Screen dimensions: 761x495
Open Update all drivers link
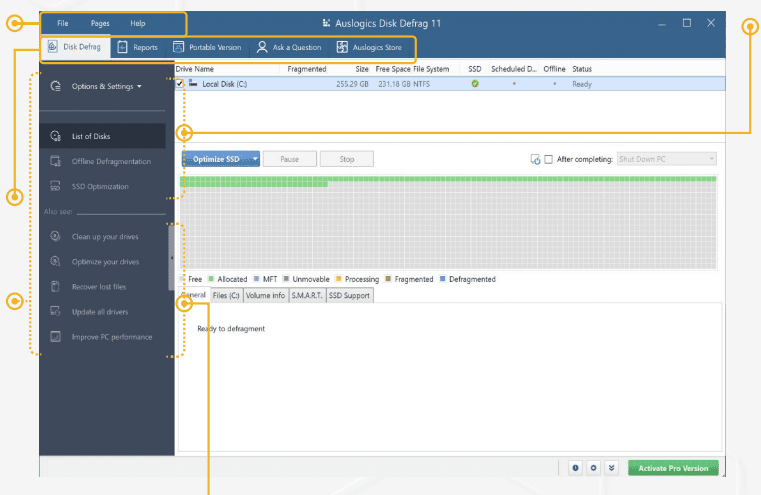(100, 312)
